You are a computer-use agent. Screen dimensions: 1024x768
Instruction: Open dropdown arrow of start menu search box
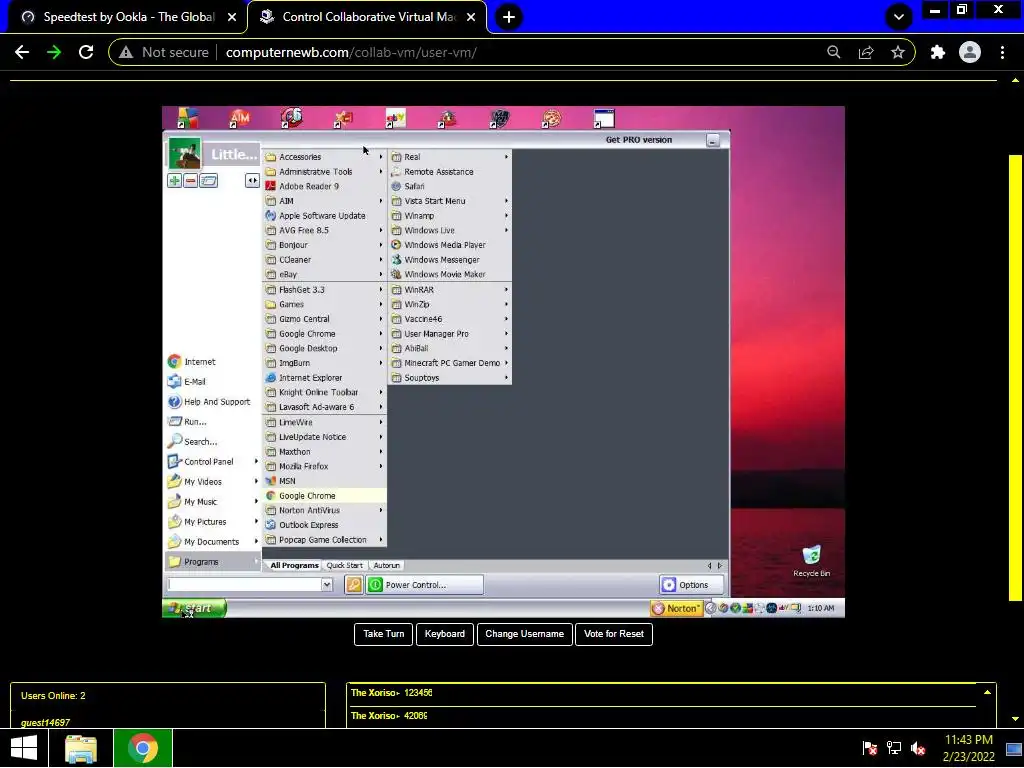327,584
